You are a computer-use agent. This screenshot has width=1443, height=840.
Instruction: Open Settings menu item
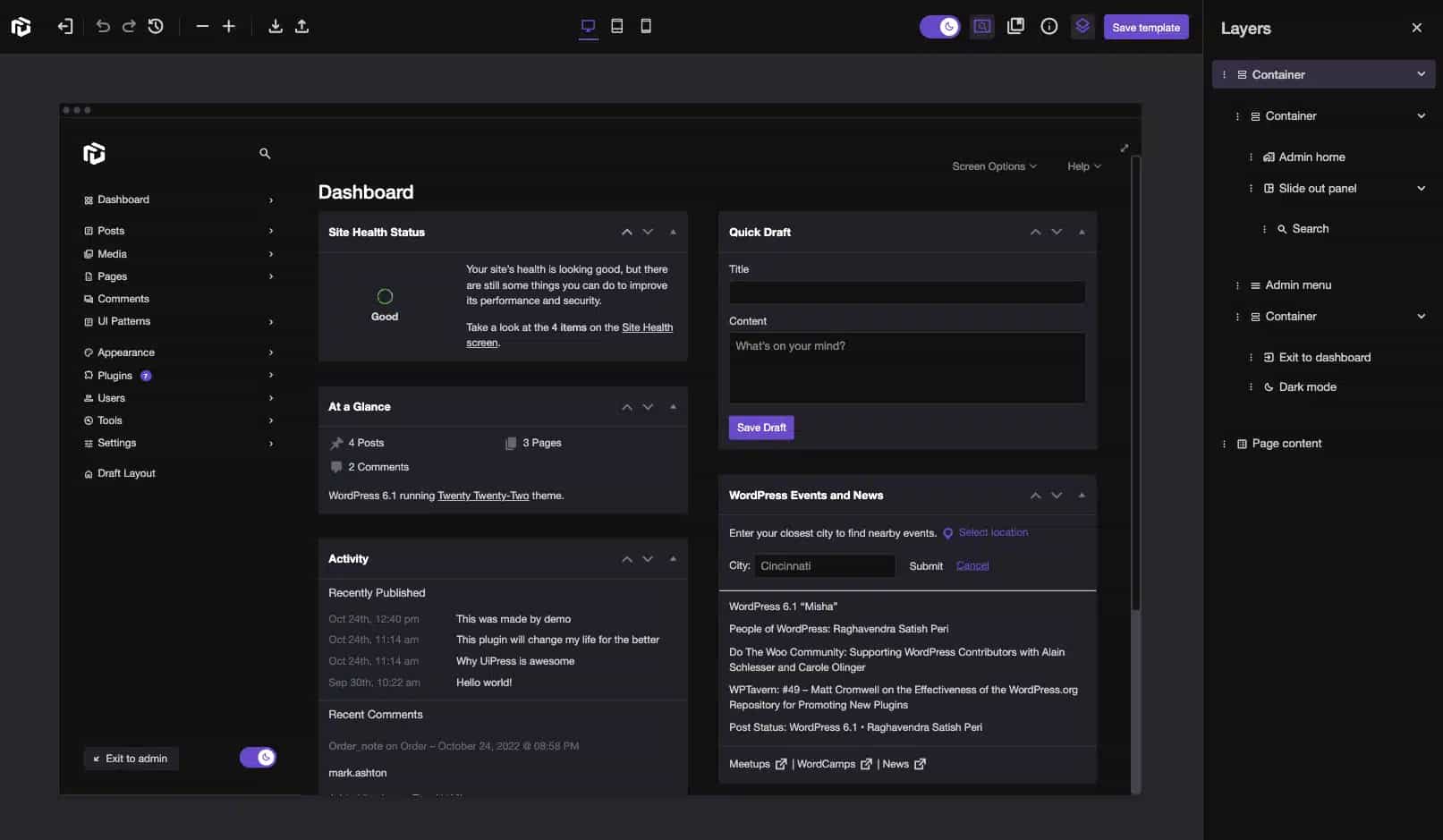click(x=116, y=443)
